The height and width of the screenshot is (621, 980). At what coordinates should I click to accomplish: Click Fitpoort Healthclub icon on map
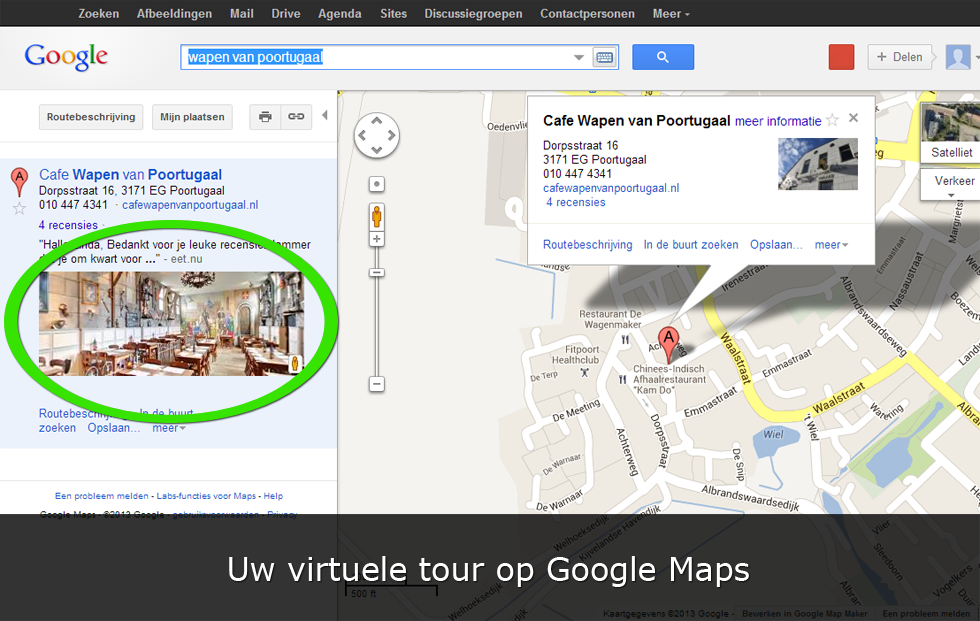(x=584, y=372)
